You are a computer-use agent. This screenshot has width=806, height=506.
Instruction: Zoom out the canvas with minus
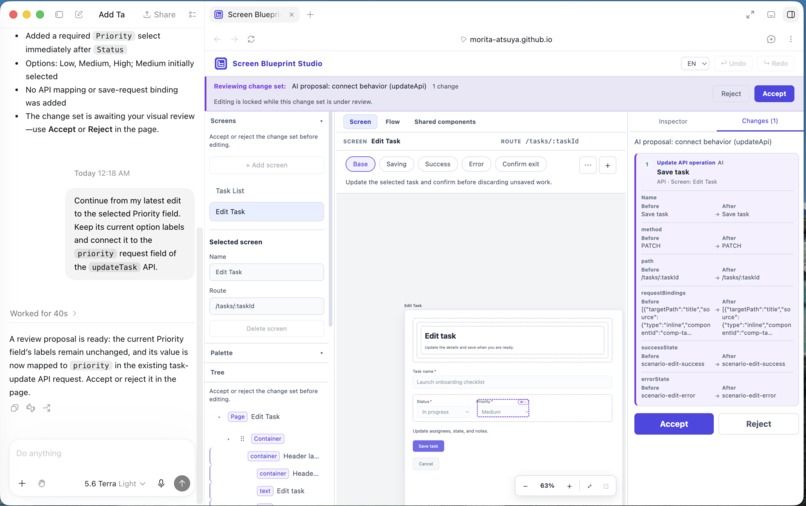(x=525, y=486)
